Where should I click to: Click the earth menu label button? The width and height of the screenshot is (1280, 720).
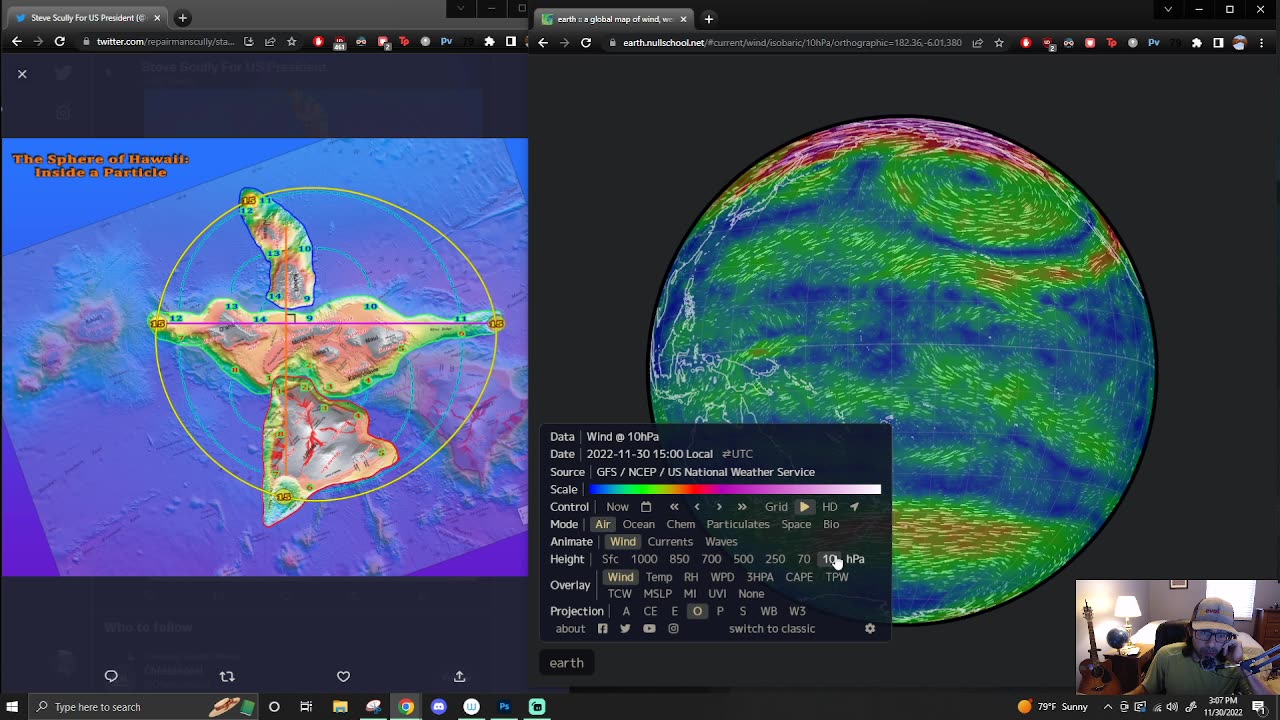click(566, 663)
